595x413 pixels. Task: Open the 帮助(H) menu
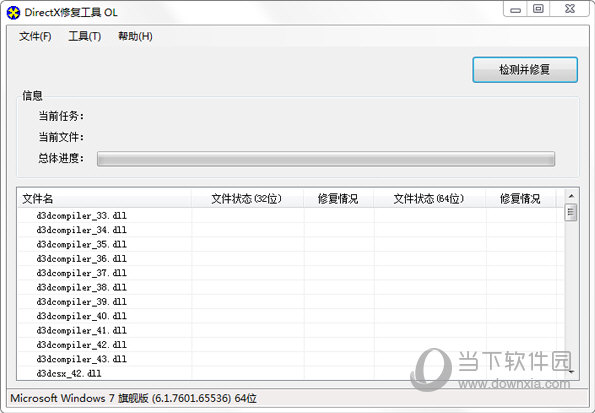coord(135,36)
